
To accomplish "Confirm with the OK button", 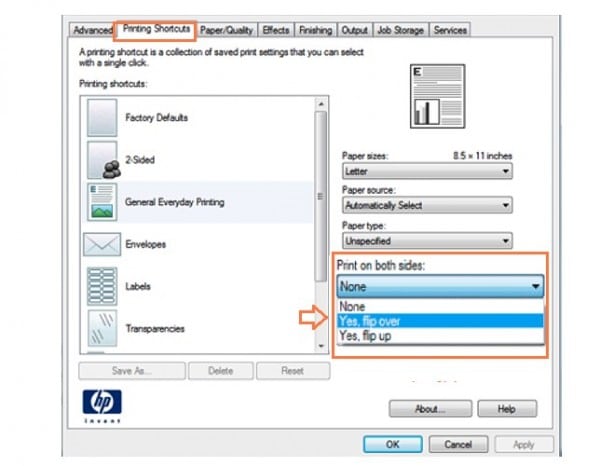I will (x=393, y=444).
